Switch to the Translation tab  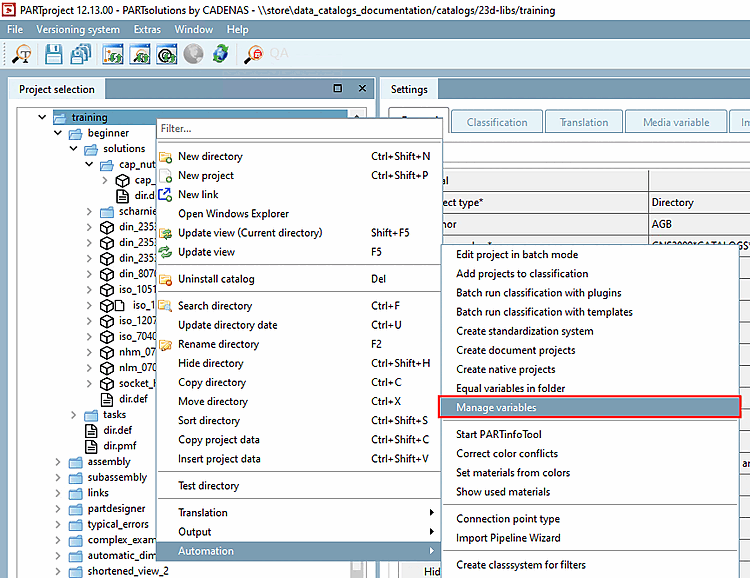point(584,122)
